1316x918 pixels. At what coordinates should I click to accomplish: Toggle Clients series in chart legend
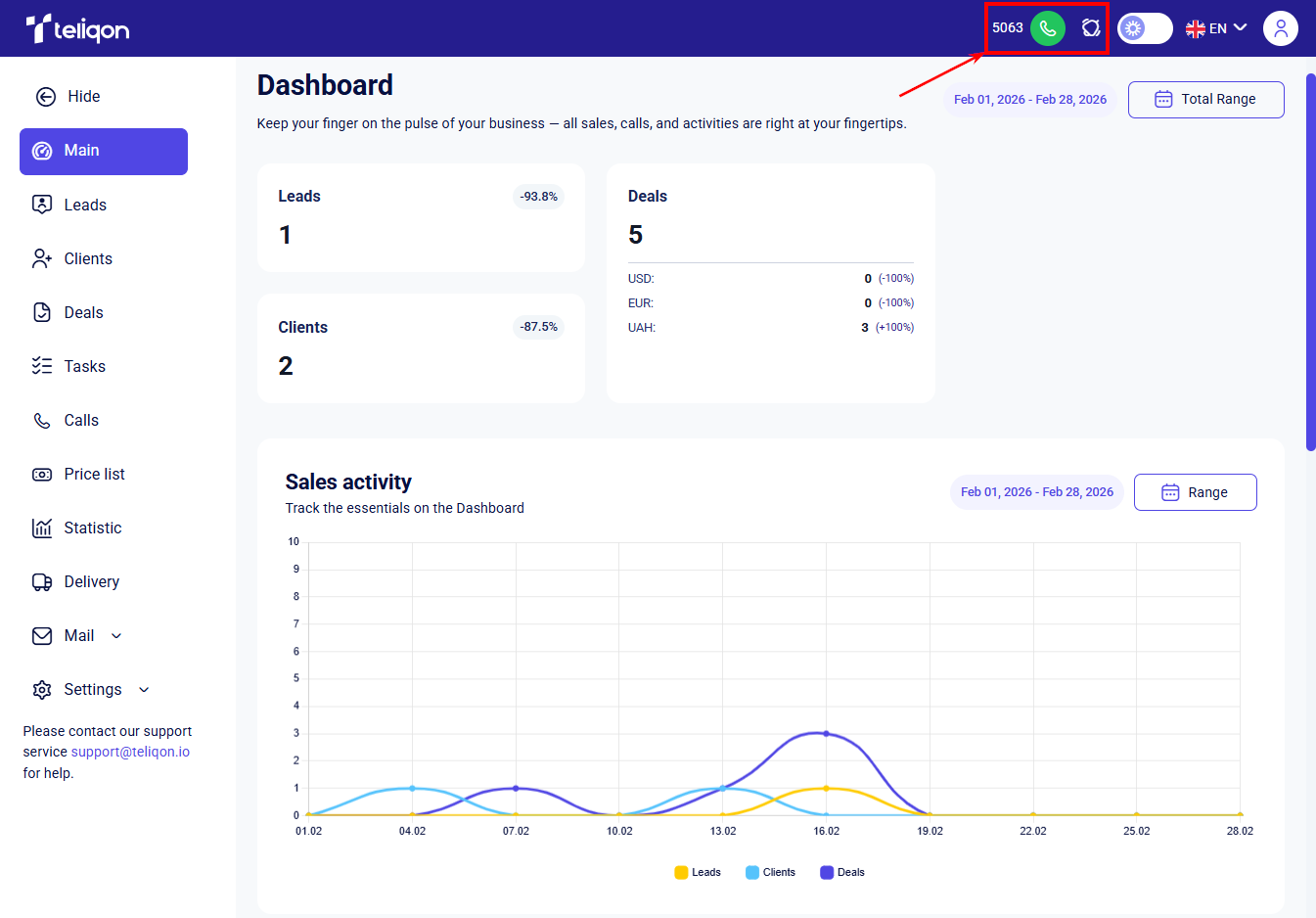click(x=770, y=872)
